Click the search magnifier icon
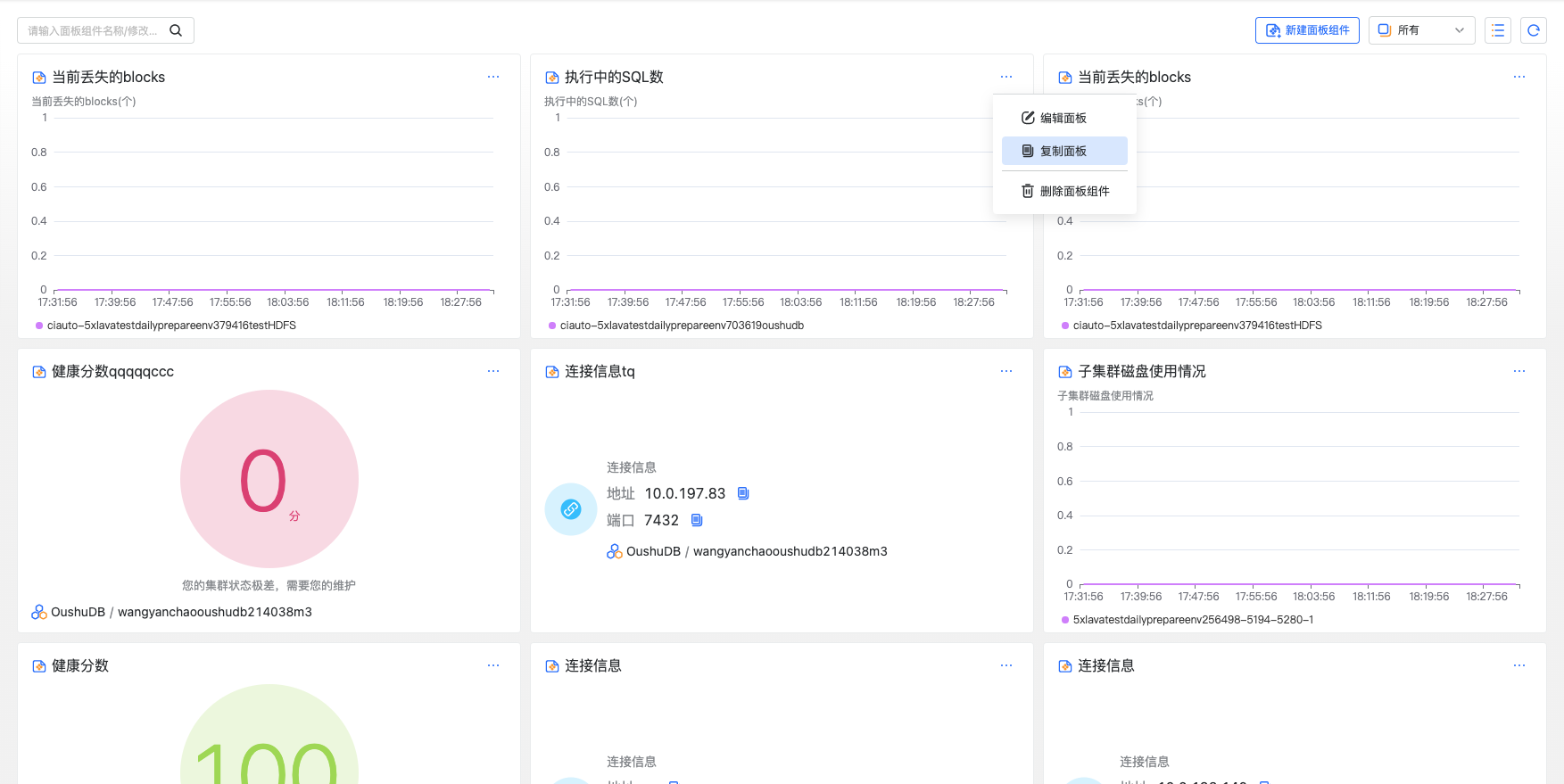The height and width of the screenshot is (784, 1564). 176,30
